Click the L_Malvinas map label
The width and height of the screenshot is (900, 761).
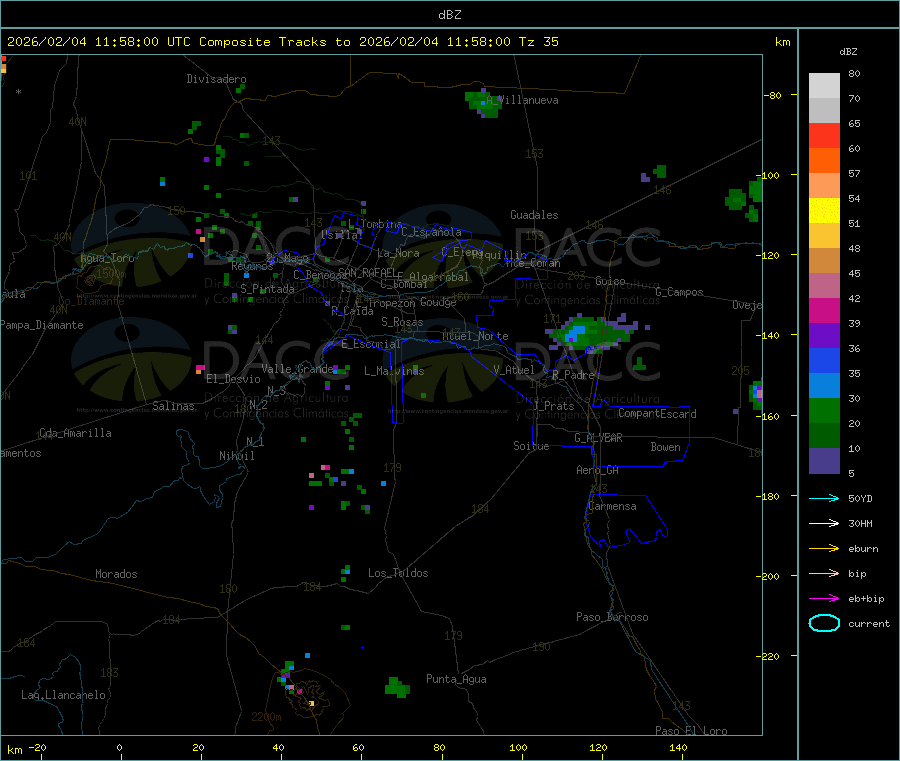tap(394, 371)
